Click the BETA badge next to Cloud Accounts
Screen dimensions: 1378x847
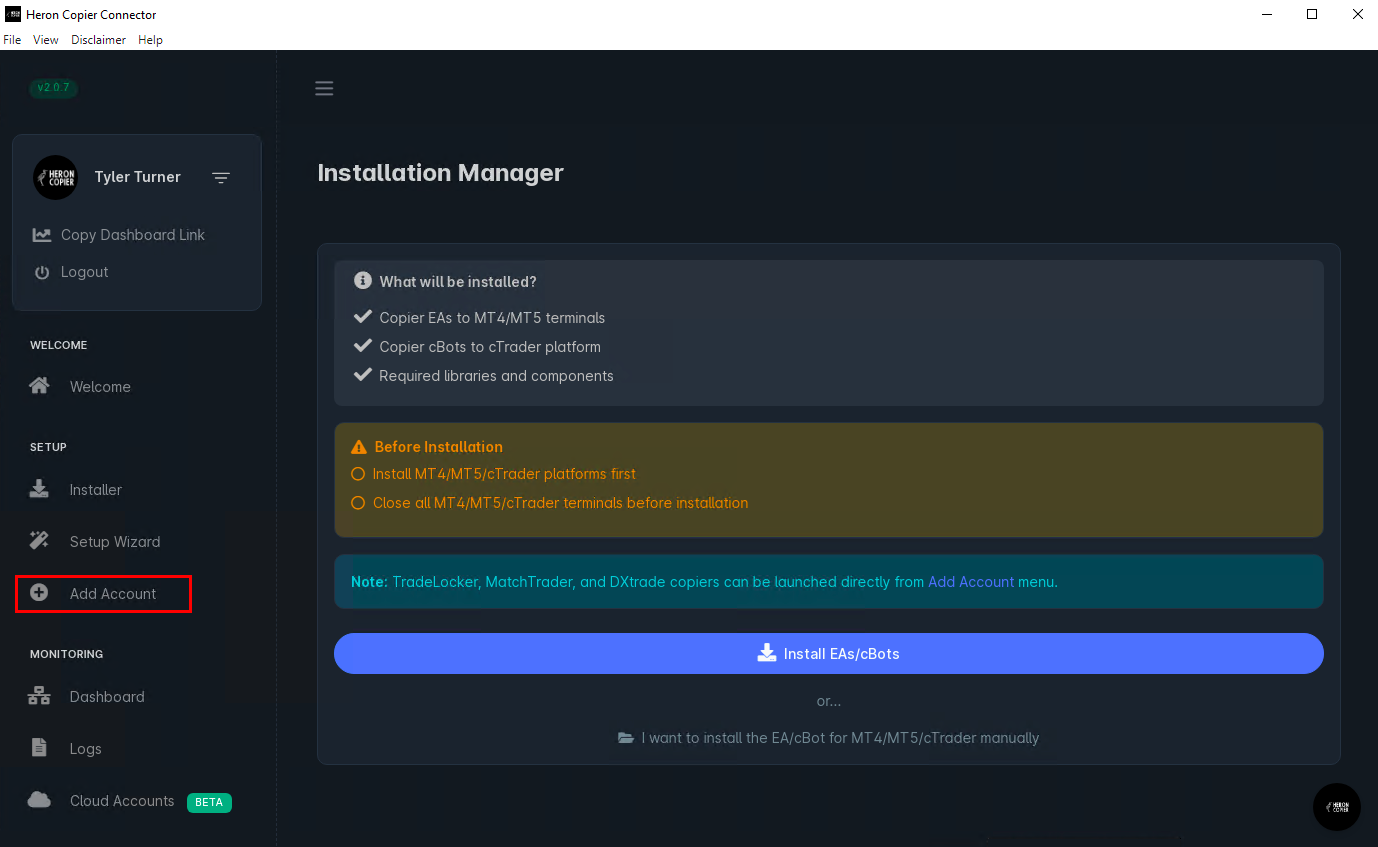point(209,802)
